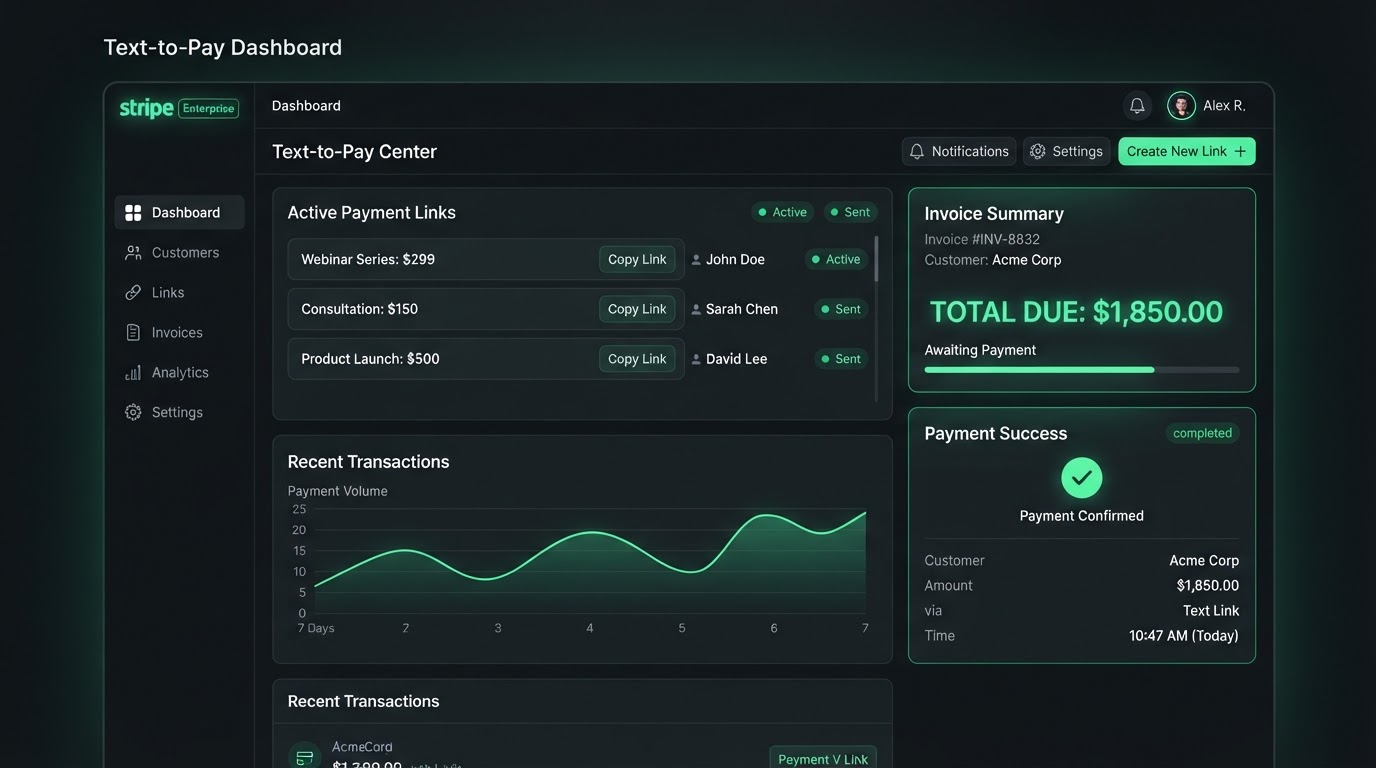The height and width of the screenshot is (768, 1376).
Task: Click the 7 Days axis label
Action: 316,628
